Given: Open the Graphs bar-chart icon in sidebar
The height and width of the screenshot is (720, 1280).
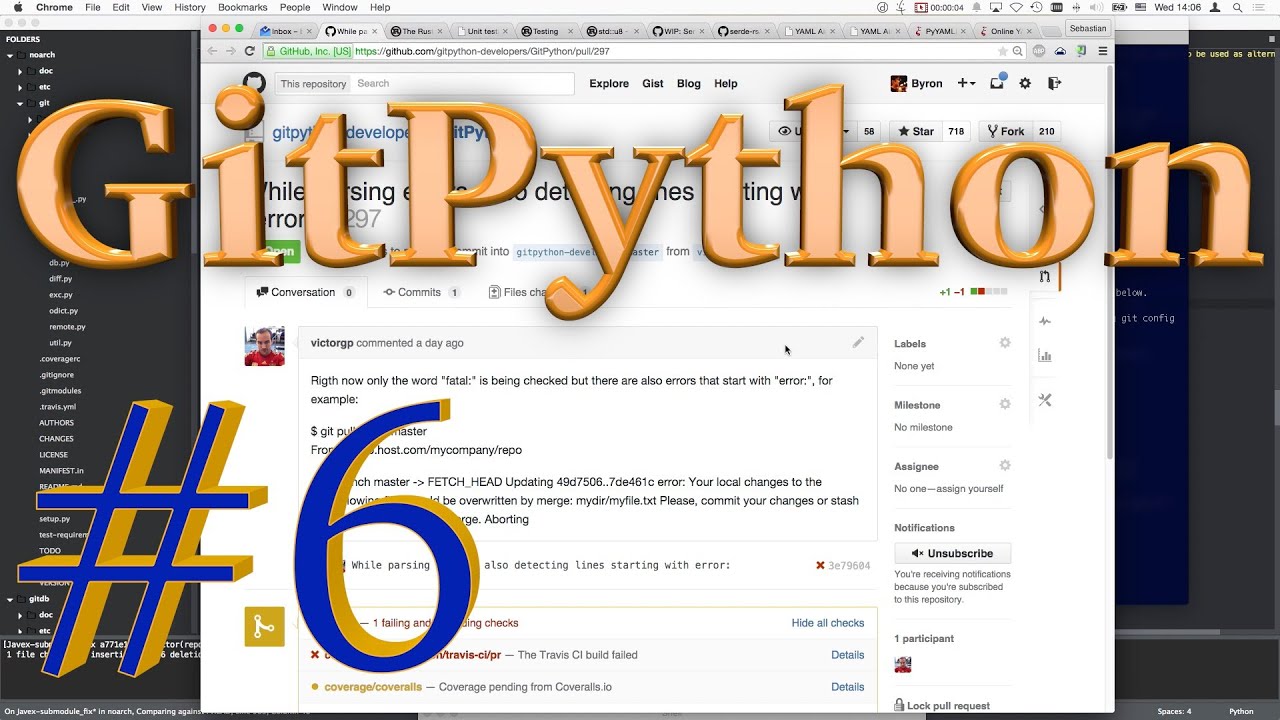Looking at the screenshot, I should (1045, 355).
